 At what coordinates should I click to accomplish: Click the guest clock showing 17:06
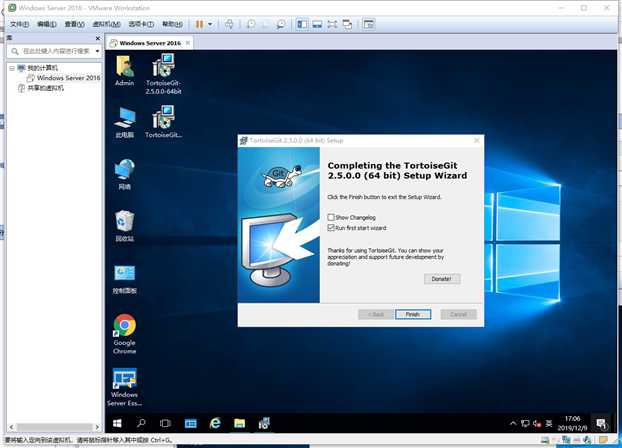click(x=572, y=423)
